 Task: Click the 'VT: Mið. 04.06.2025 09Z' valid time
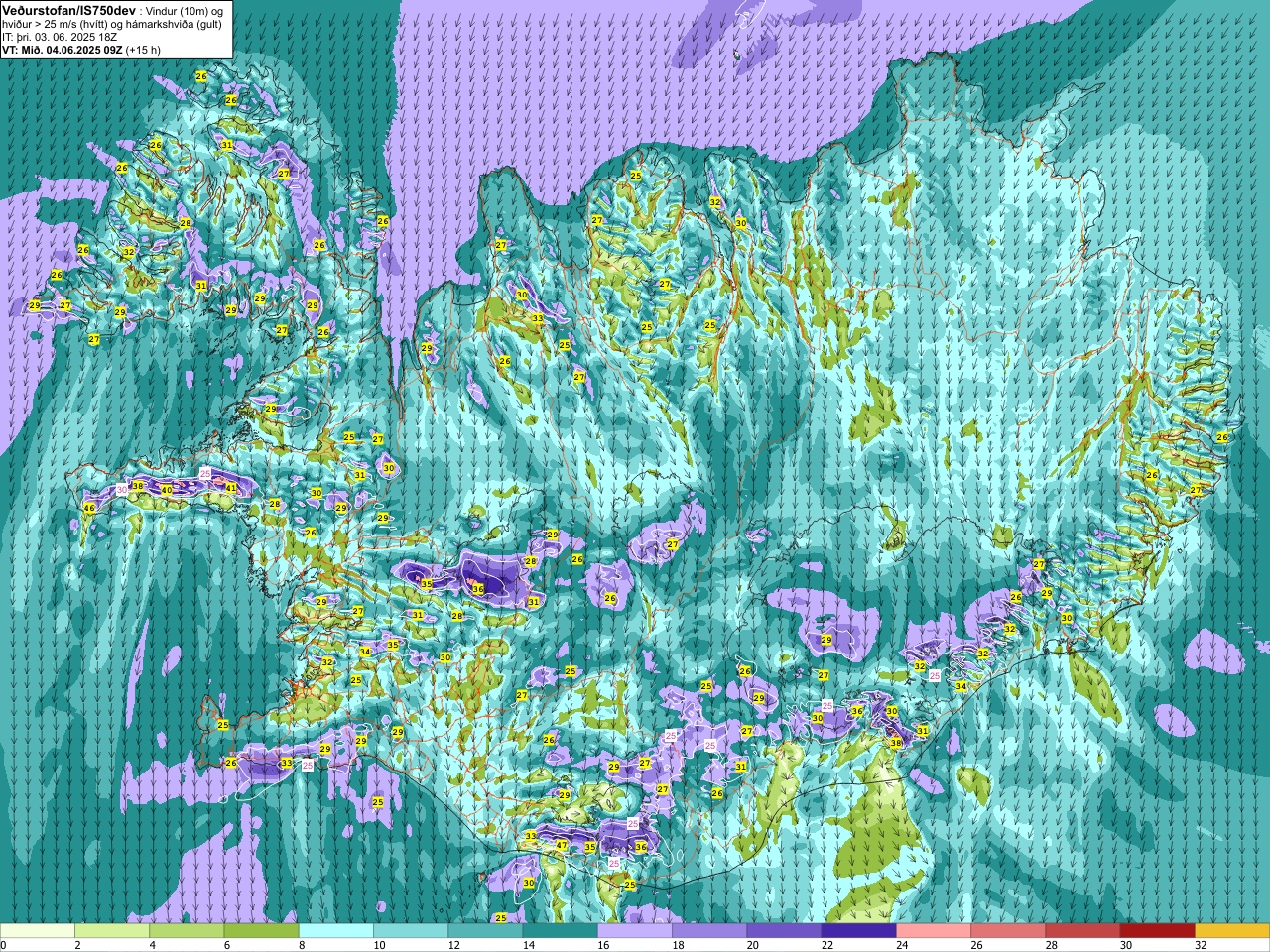point(63,49)
